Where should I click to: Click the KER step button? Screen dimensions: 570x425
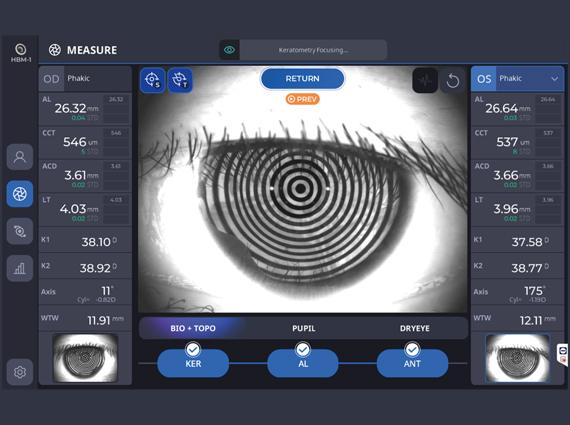(193, 364)
